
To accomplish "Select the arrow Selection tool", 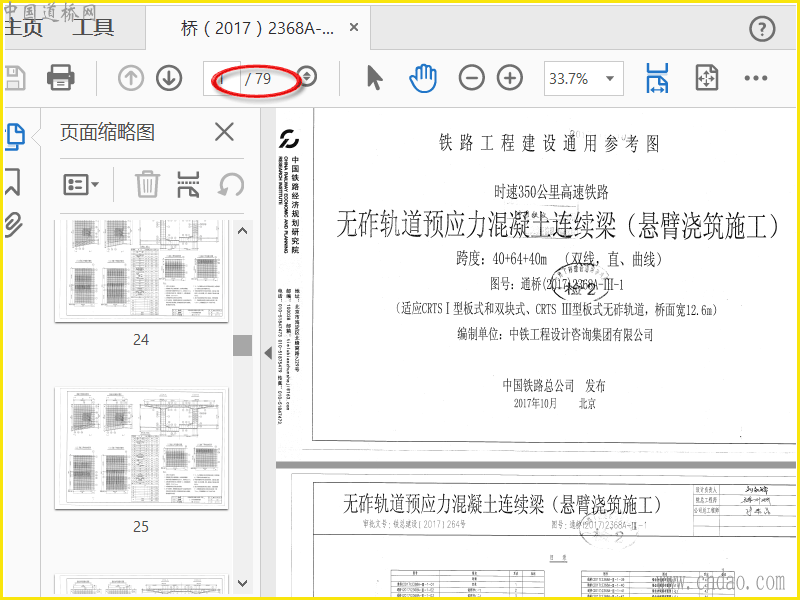I will click(x=374, y=78).
